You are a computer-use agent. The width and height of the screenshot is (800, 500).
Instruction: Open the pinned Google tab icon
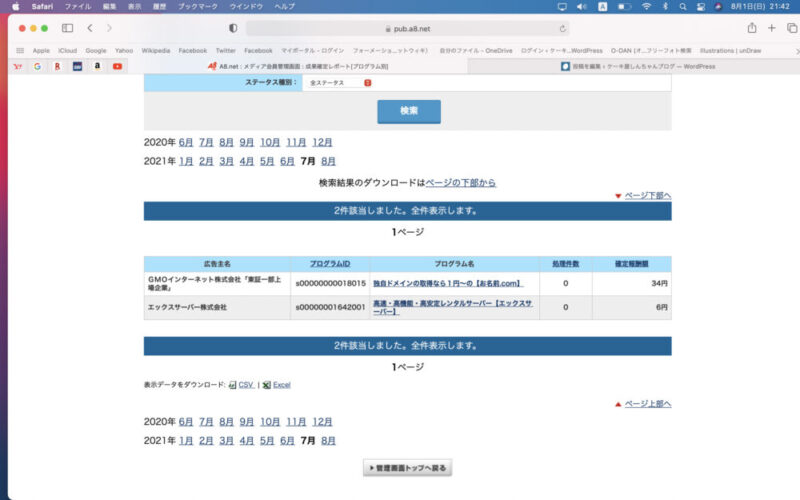click(37, 66)
